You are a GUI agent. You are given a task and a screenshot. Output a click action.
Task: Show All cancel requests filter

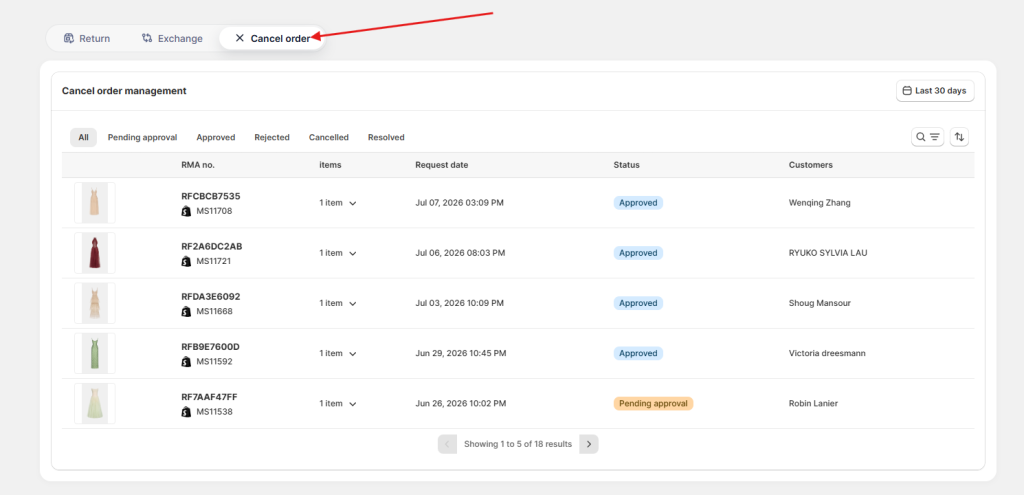84,137
